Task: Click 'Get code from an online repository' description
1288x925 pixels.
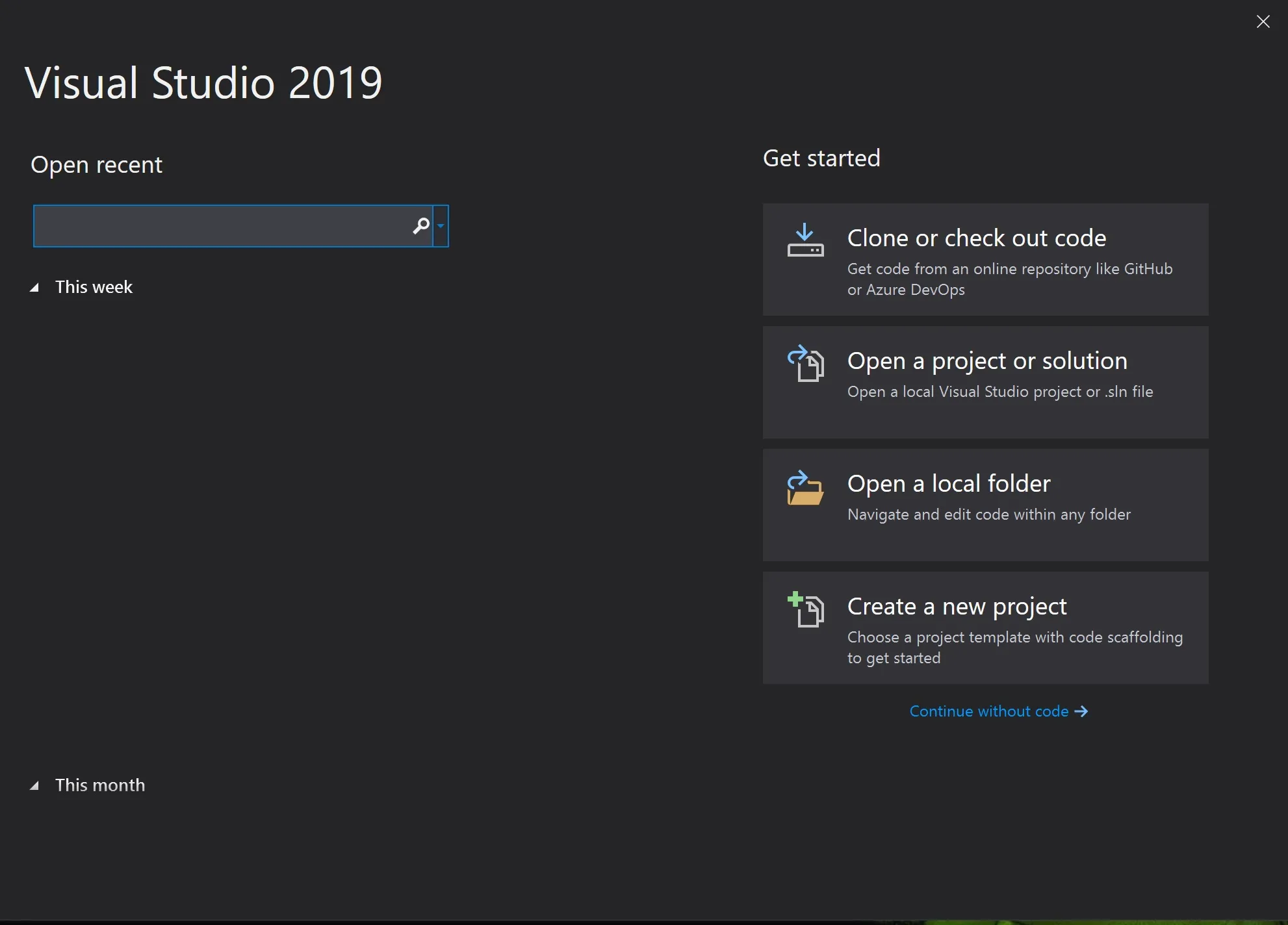Action: click(1010, 279)
